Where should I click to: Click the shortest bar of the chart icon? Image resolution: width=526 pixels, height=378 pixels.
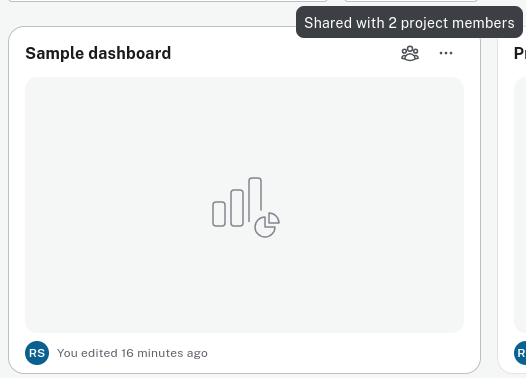click(219, 214)
